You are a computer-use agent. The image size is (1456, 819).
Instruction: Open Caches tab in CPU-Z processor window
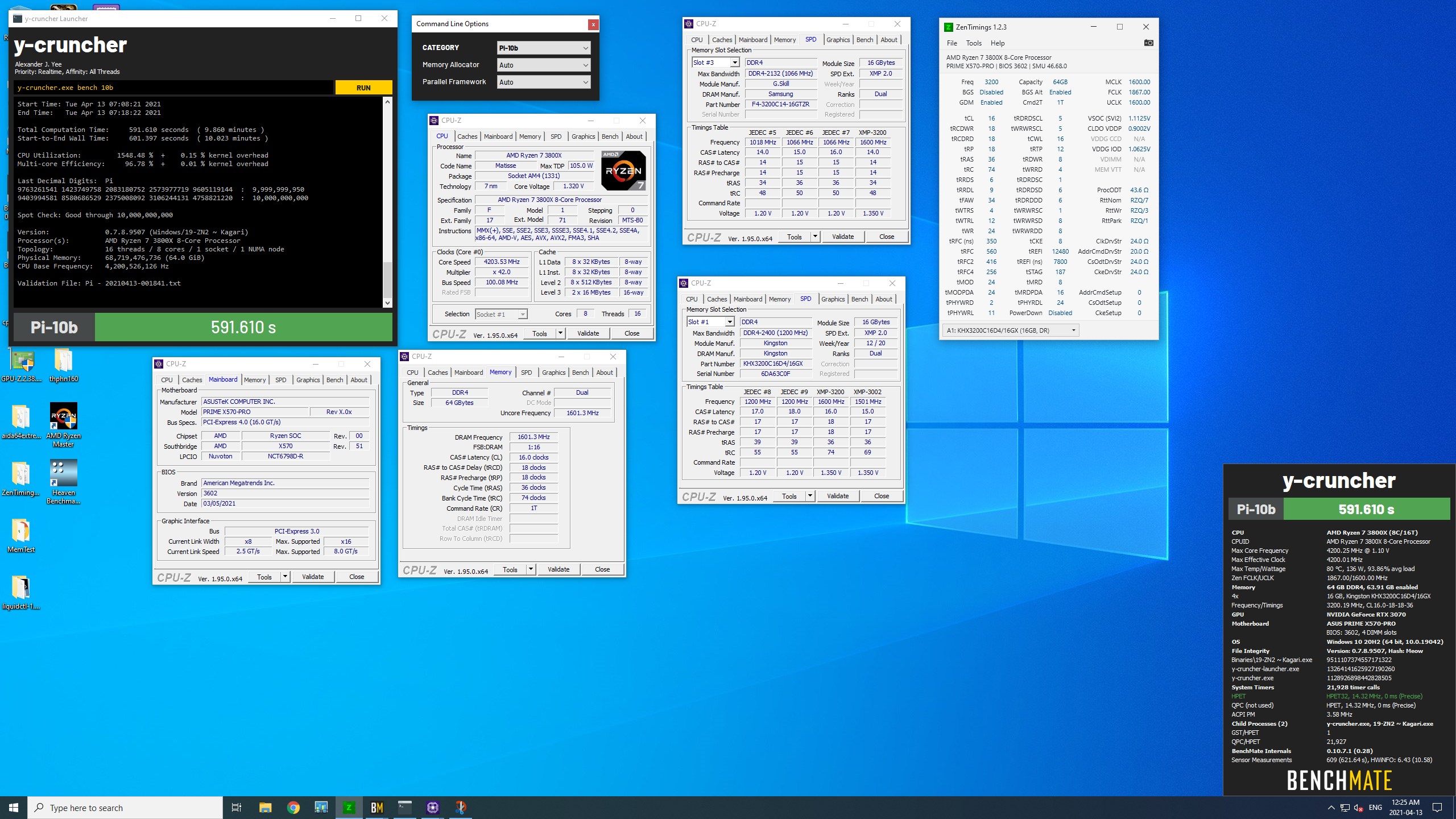pyautogui.click(x=467, y=136)
